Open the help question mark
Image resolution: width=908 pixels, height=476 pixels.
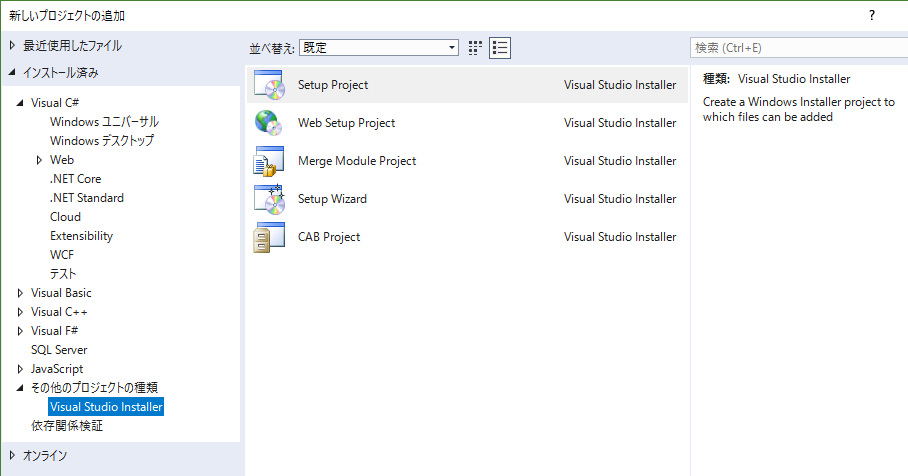[x=872, y=16]
